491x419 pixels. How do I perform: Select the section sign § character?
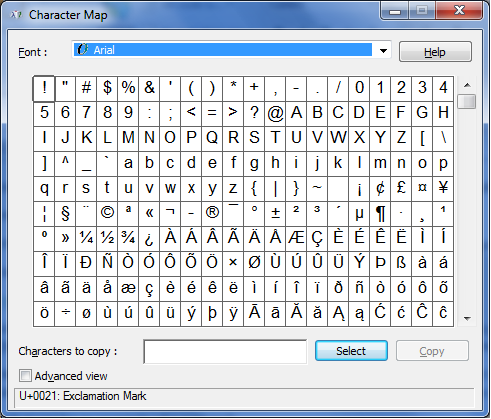pos(65,214)
